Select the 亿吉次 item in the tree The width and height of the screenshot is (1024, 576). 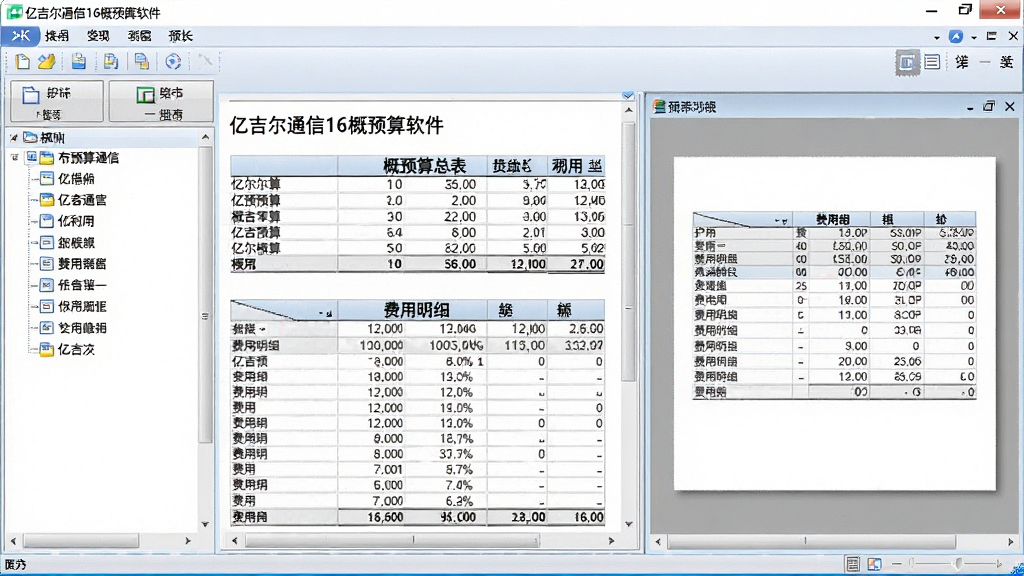point(76,349)
